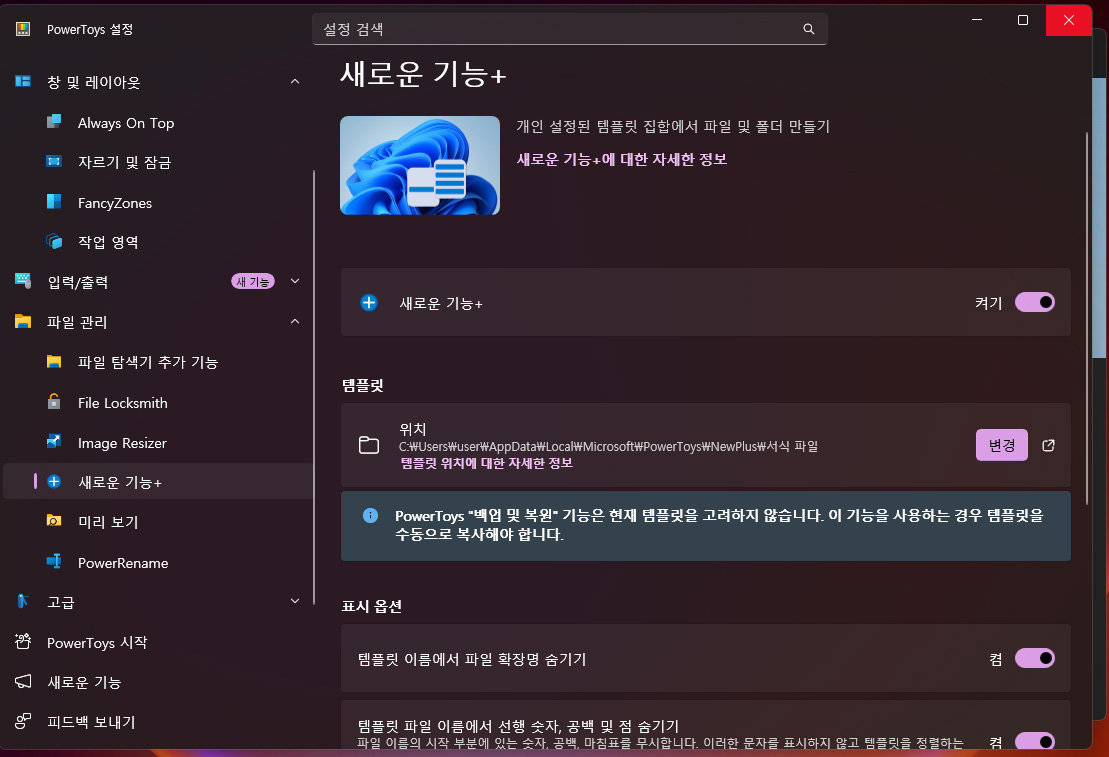Click the 새로운 기능+ page title
This screenshot has height=757, width=1109.
(x=423, y=74)
